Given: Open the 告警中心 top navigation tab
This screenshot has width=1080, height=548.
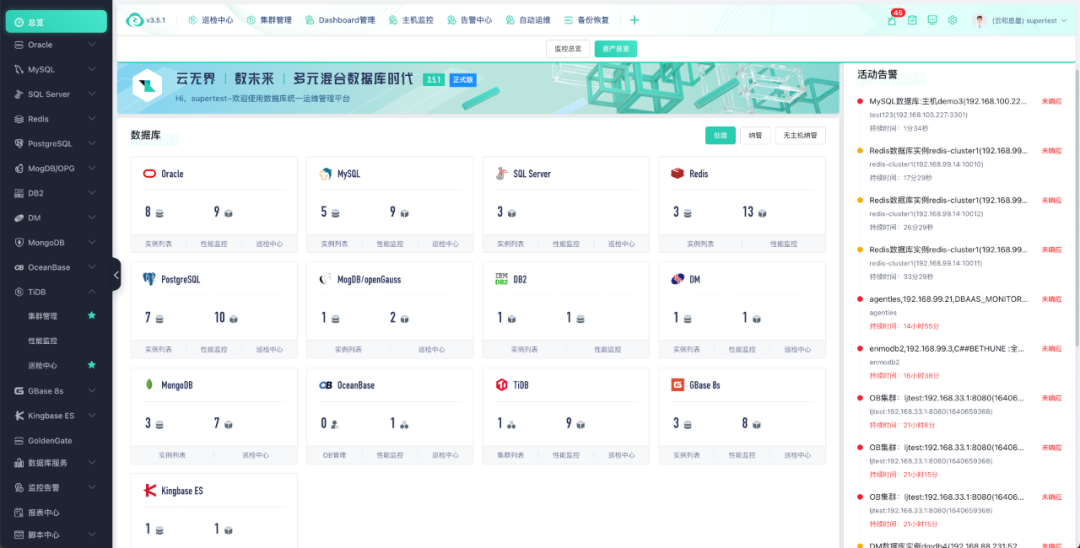Looking at the screenshot, I should [470, 20].
